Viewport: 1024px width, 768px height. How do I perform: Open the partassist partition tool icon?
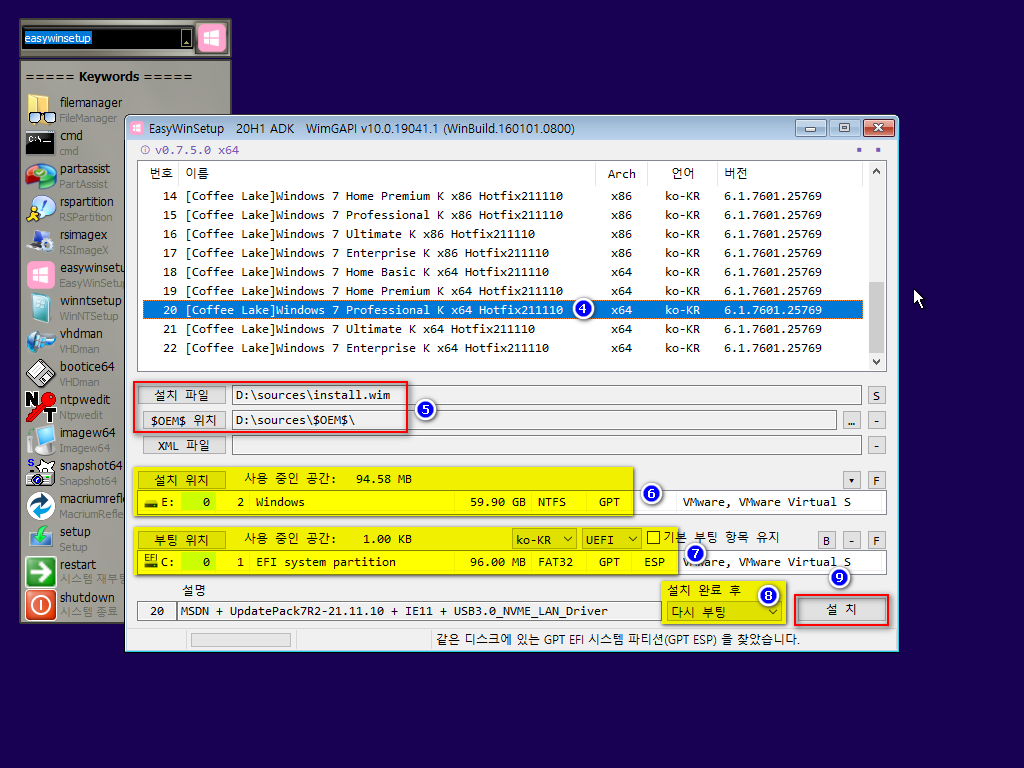coord(40,176)
